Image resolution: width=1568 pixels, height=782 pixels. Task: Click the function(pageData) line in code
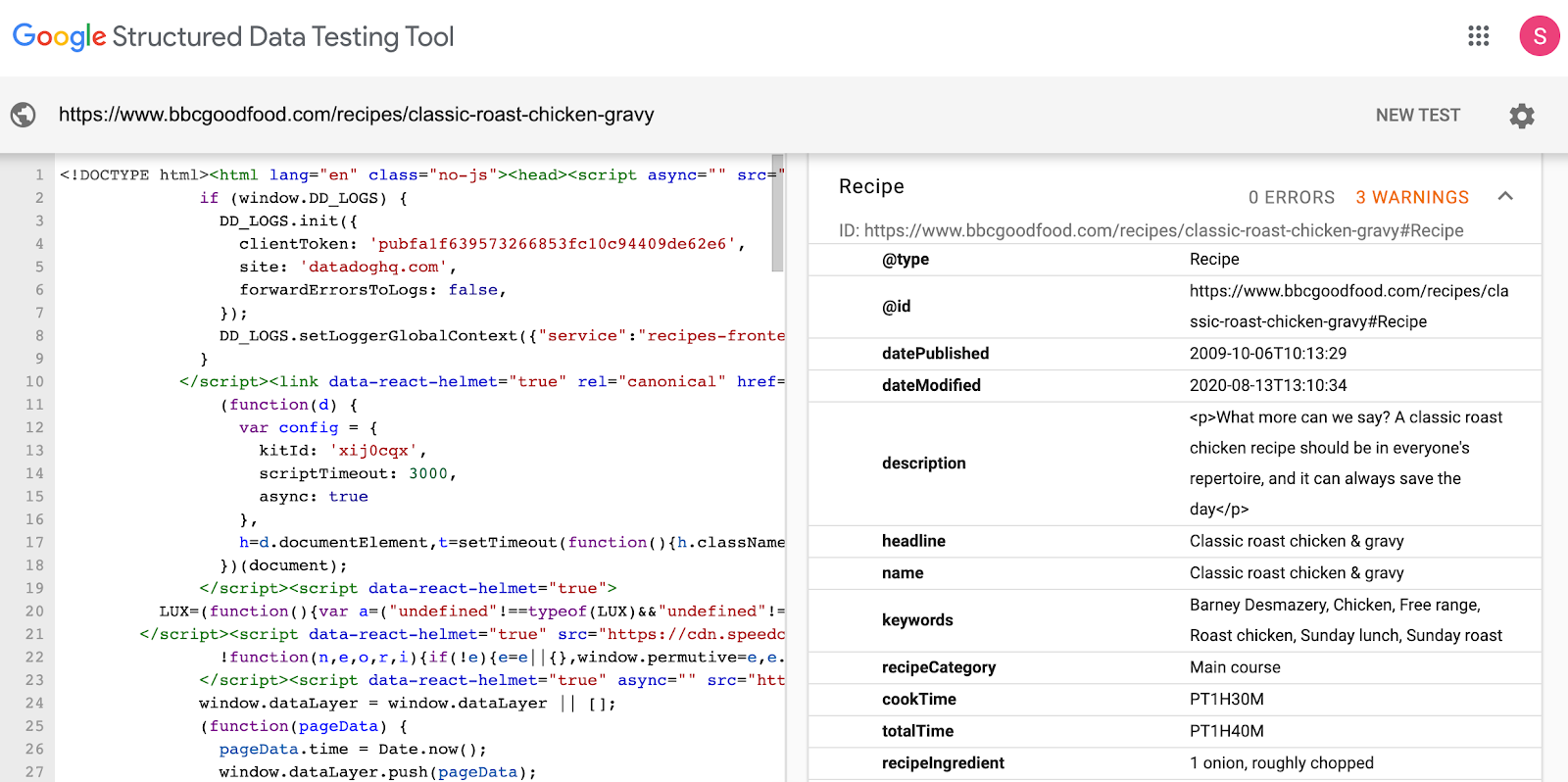click(303, 726)
